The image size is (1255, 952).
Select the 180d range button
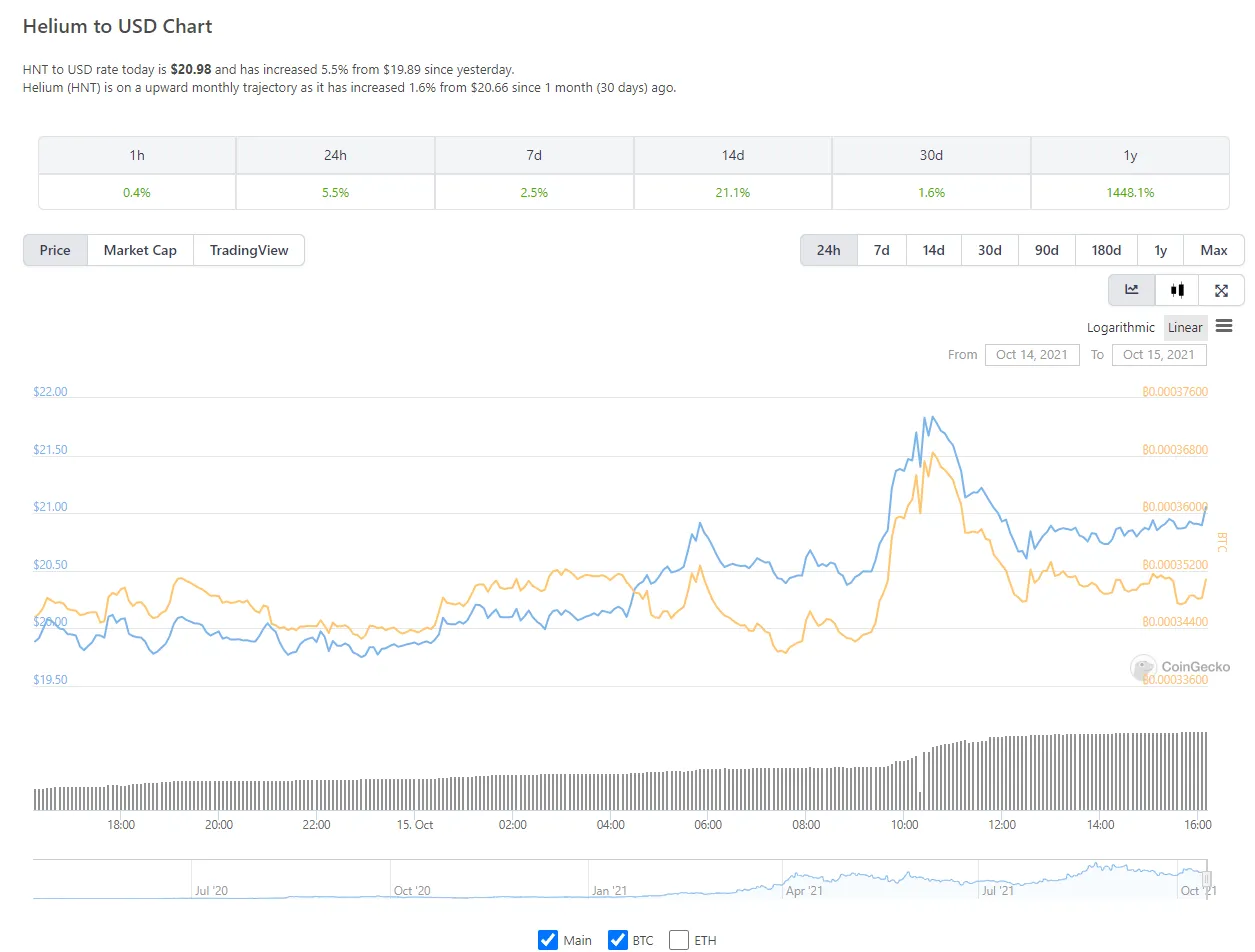pyautogui.click(x=1106, y=250)
